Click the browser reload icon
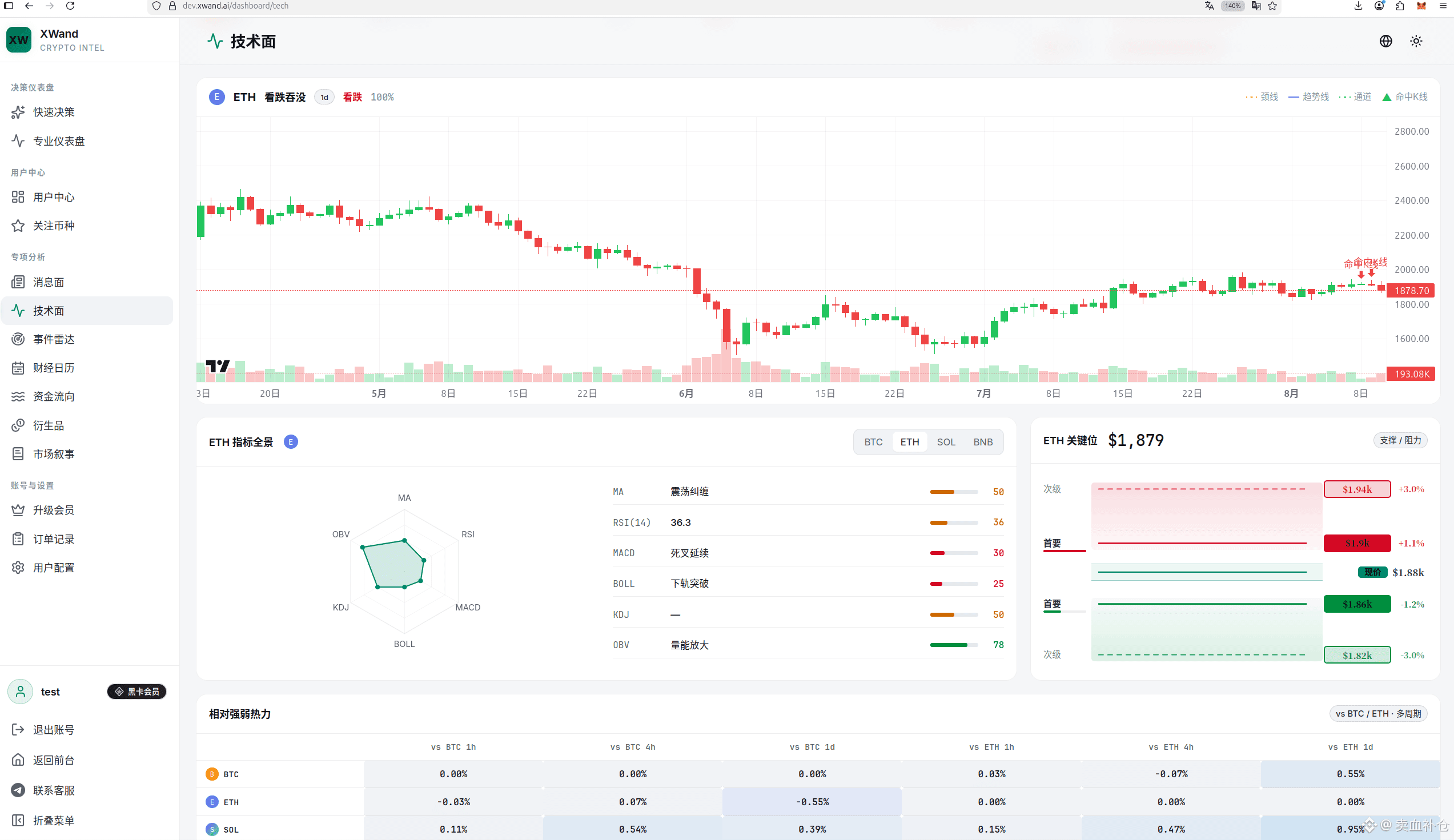The height and width of the screenshot is (840, 1454). tap(70, 6)
